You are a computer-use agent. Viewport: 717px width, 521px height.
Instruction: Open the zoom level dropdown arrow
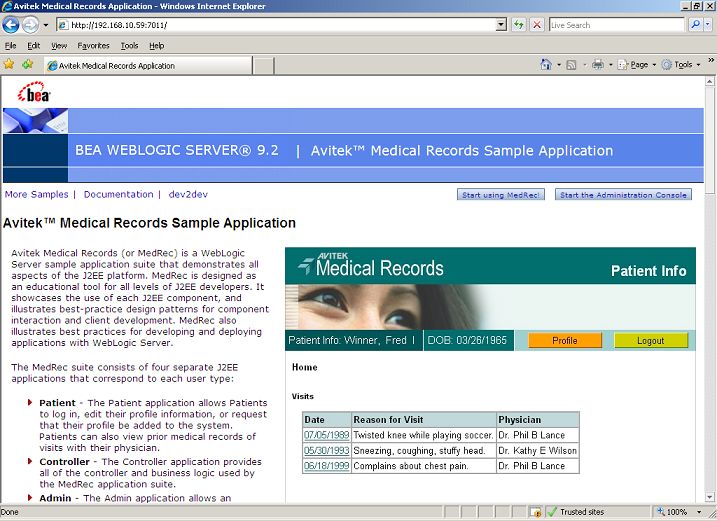click(699, 512)
